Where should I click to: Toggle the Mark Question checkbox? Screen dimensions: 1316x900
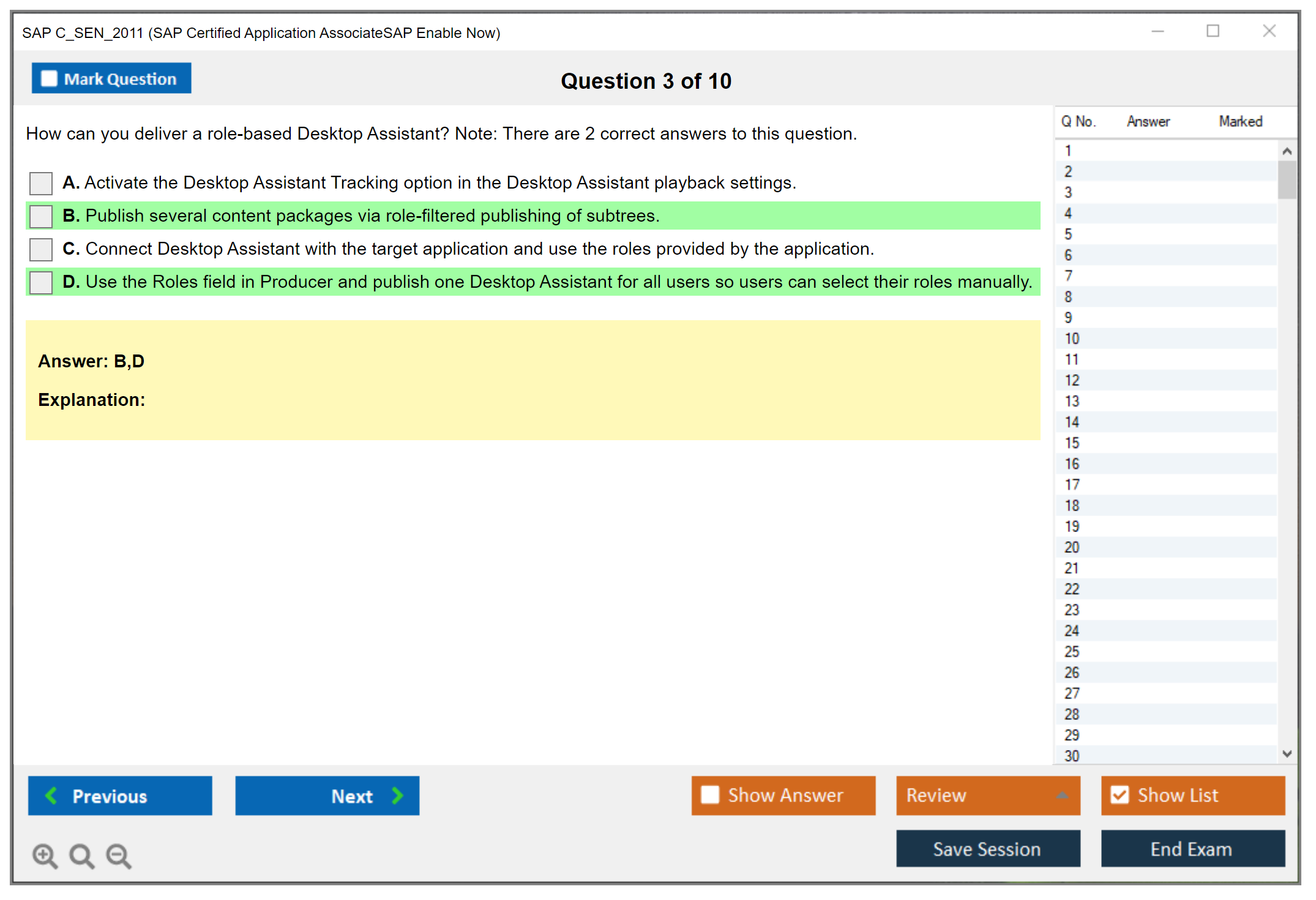click(x=49, y=79)
